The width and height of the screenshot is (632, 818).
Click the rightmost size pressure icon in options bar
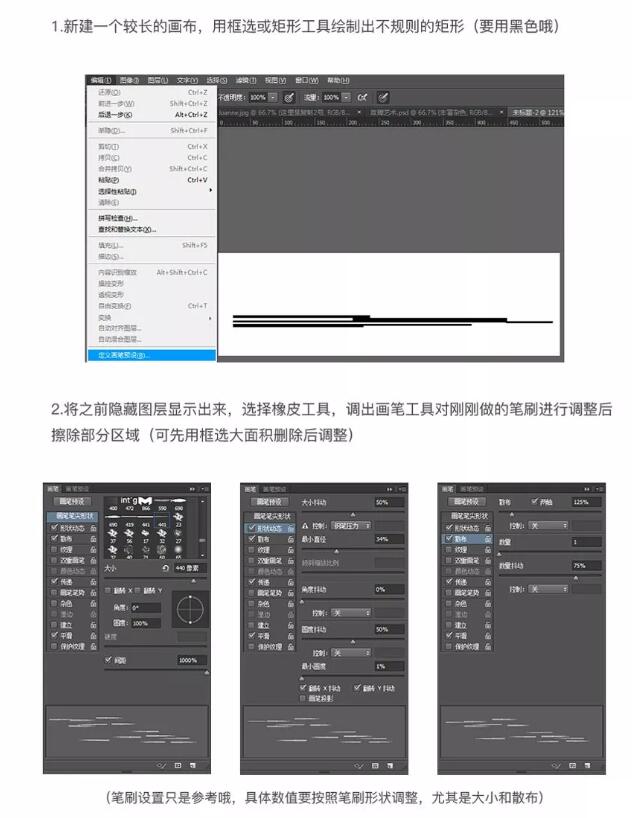(x=383, y=98)
